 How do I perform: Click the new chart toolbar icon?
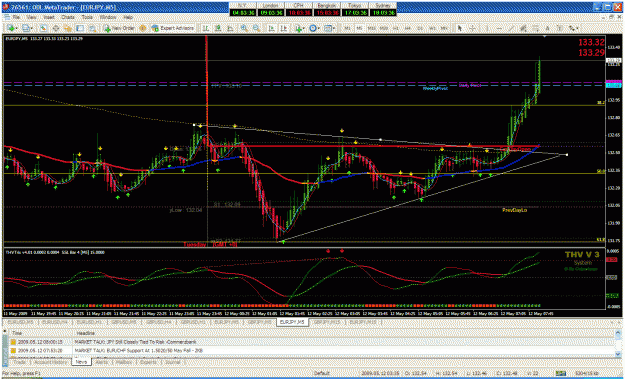(11, 28)
